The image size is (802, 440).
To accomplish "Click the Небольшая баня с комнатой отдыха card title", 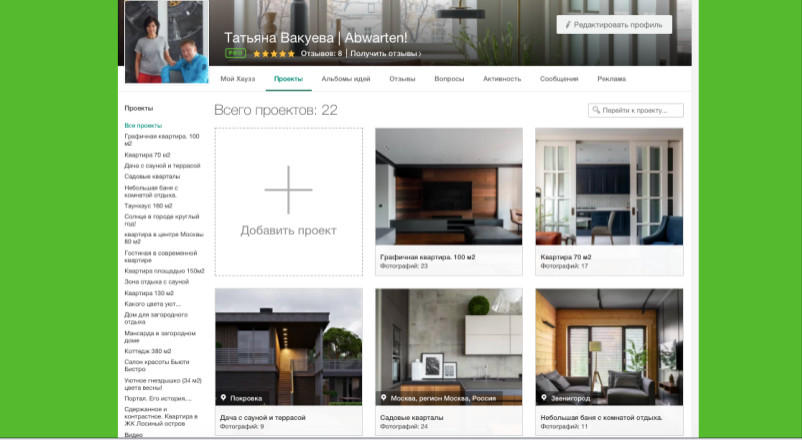I will pos(602,417).
